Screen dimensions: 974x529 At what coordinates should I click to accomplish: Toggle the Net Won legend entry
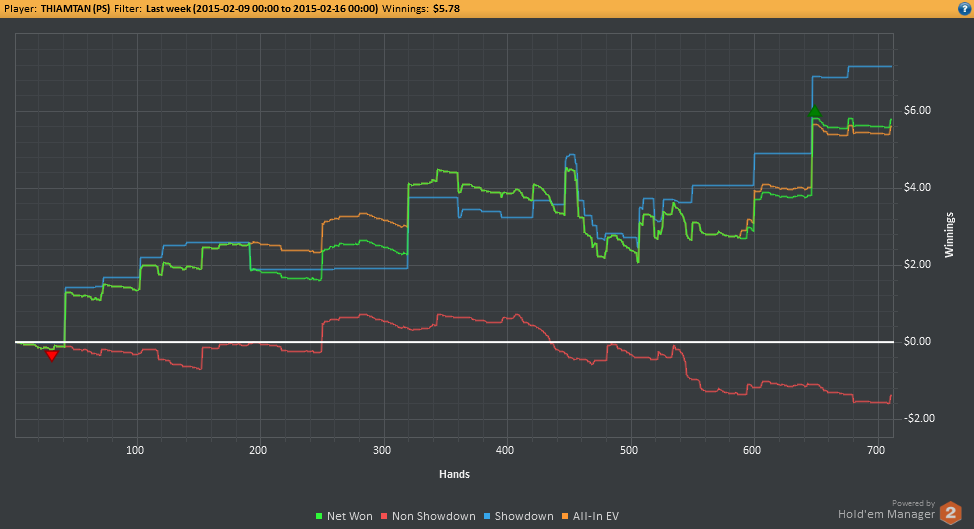(344, 516)
